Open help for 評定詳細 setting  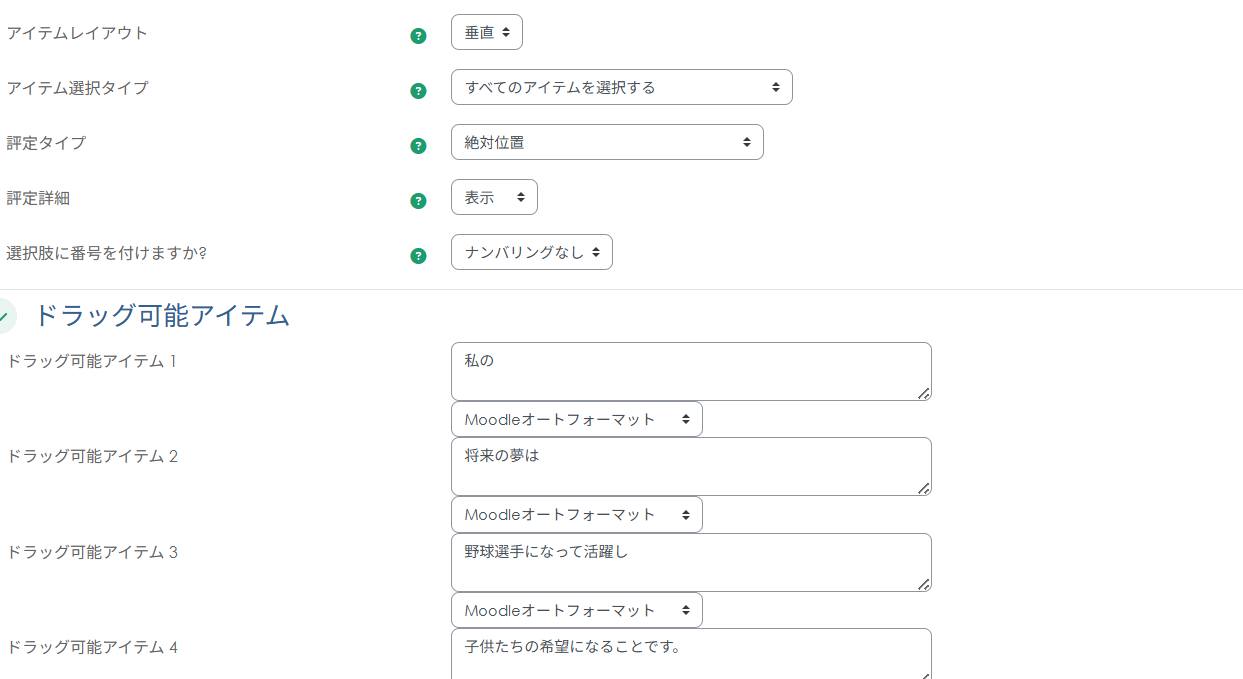(417, 199)
